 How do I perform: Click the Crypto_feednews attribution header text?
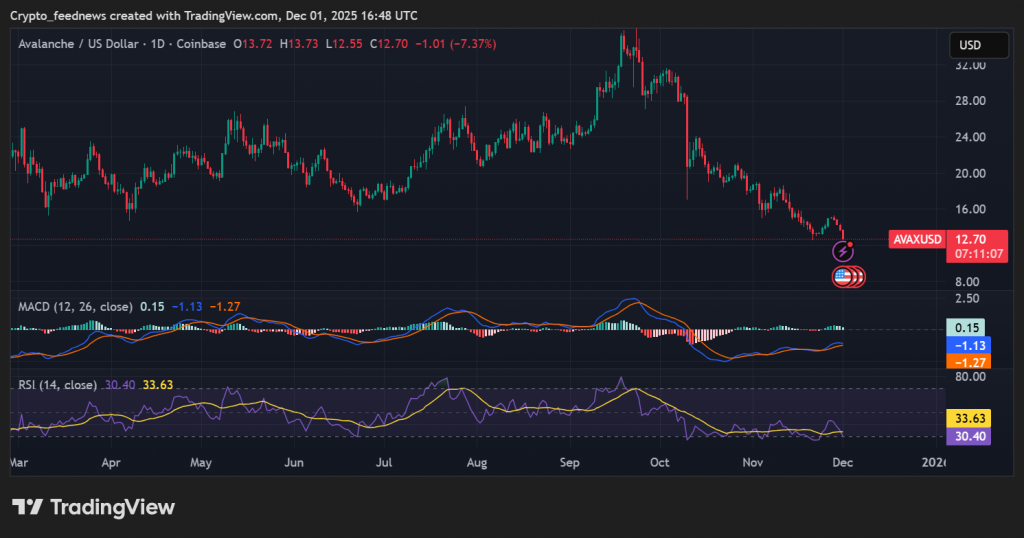tap(214, 15)
